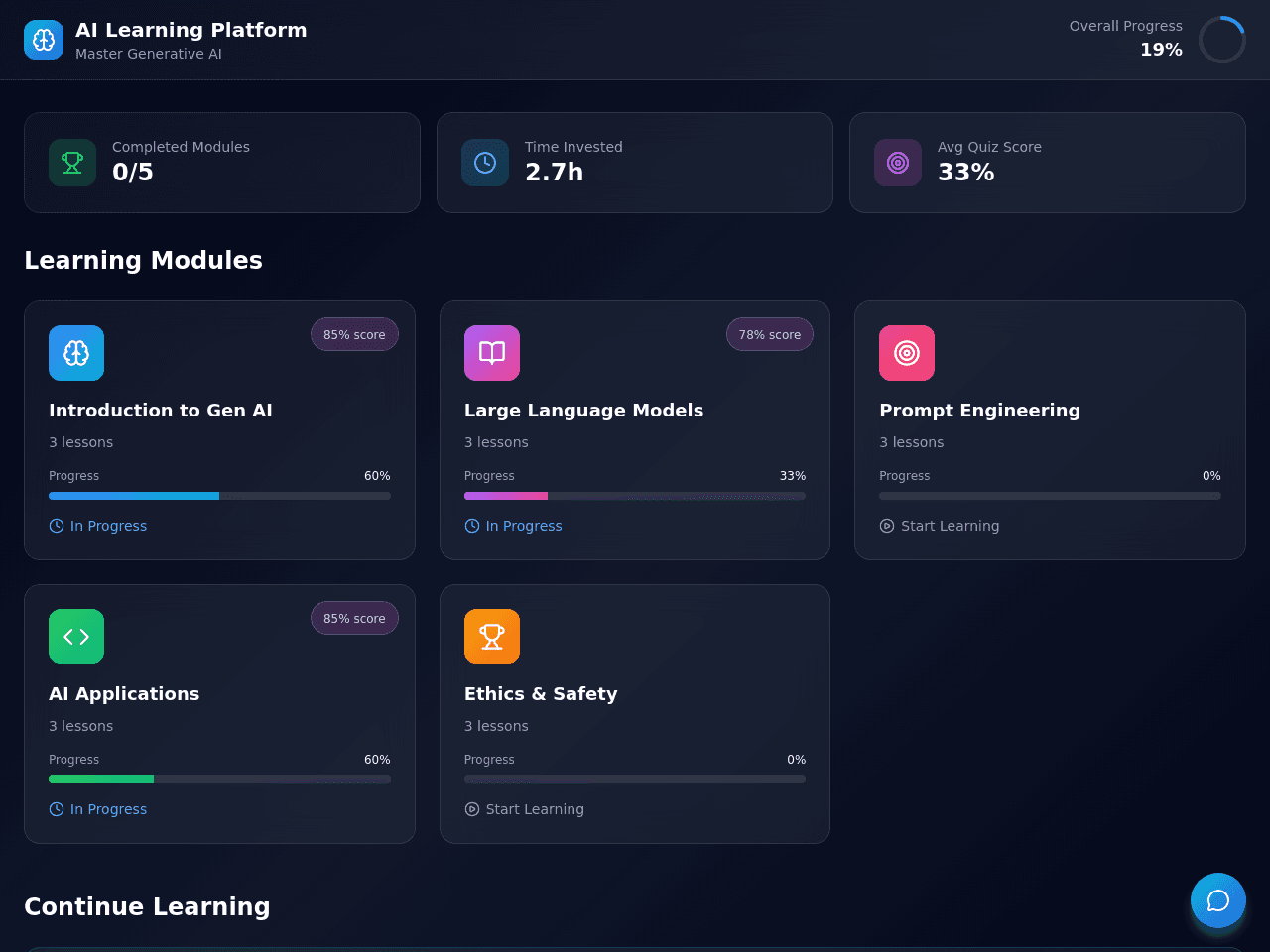Screen dimensions: 1270x952
Task: Click the 0% progress value in Ethics & Safety
Action: tap(797, 760)
